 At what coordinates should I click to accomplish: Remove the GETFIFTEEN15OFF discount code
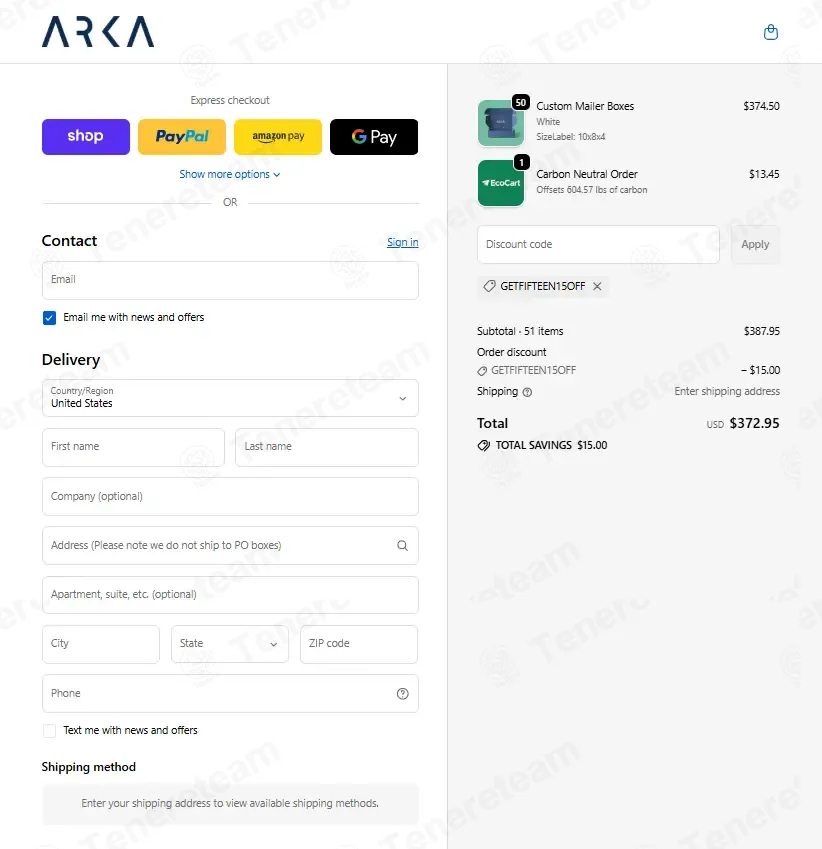pos(597,286)
